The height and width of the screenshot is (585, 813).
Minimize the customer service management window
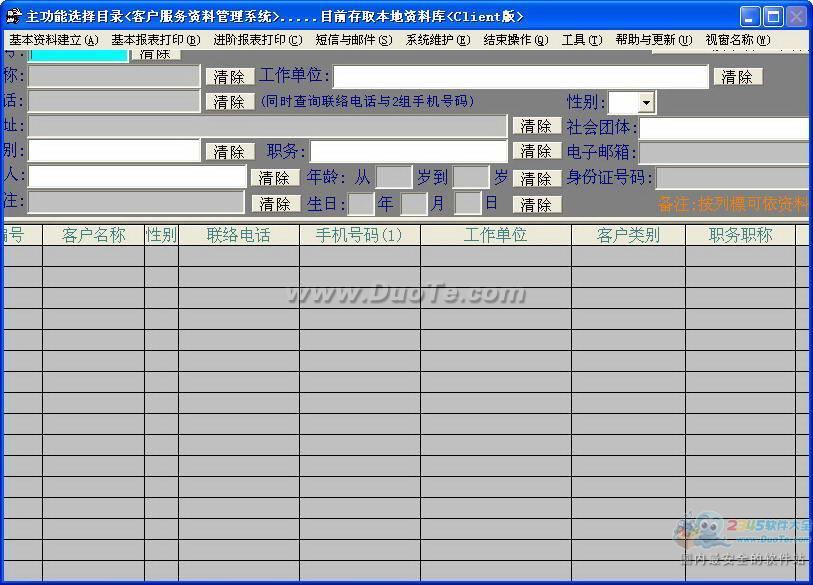point(750,16)
